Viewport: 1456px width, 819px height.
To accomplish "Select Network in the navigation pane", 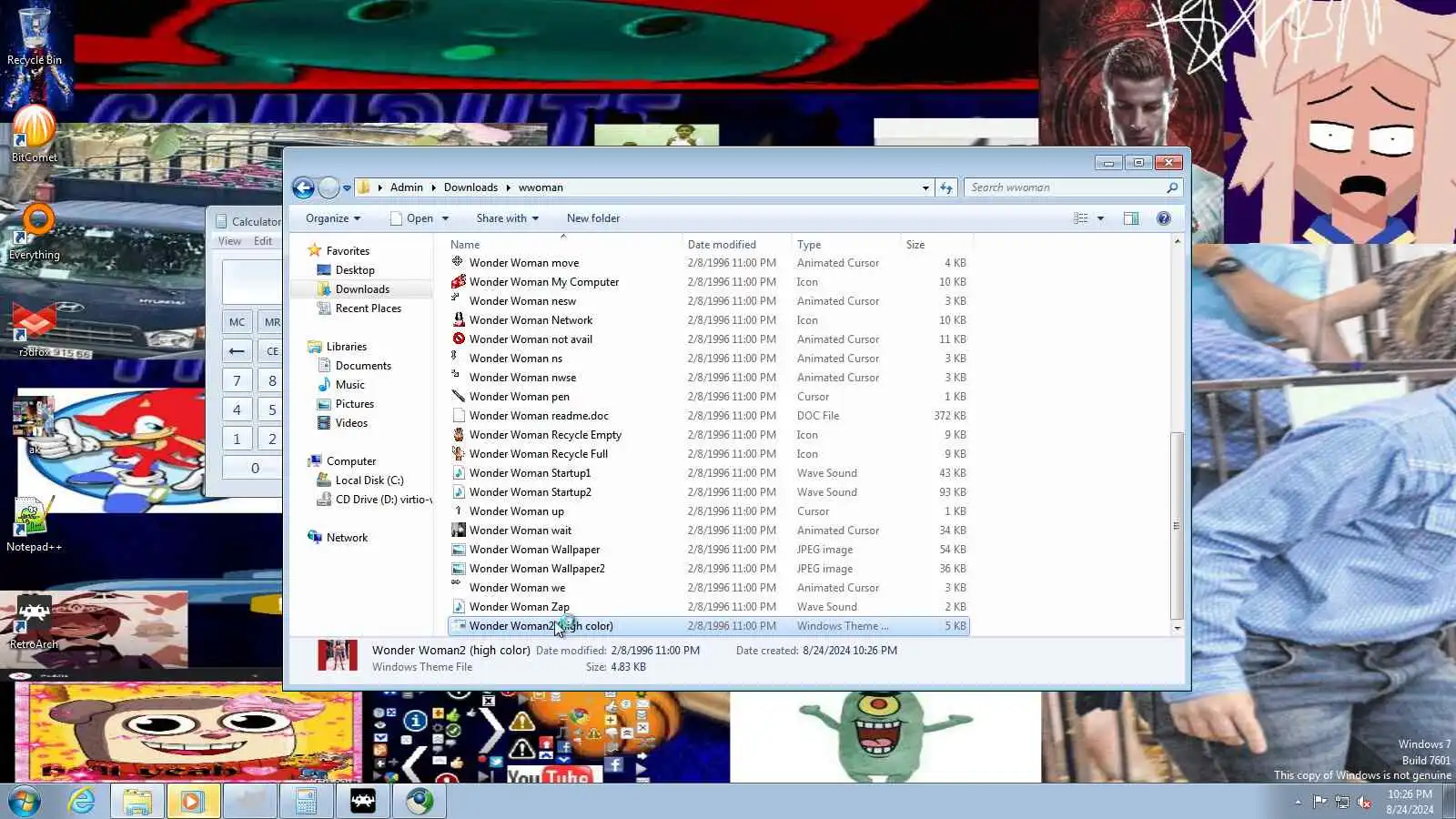I will coord(347,538).
